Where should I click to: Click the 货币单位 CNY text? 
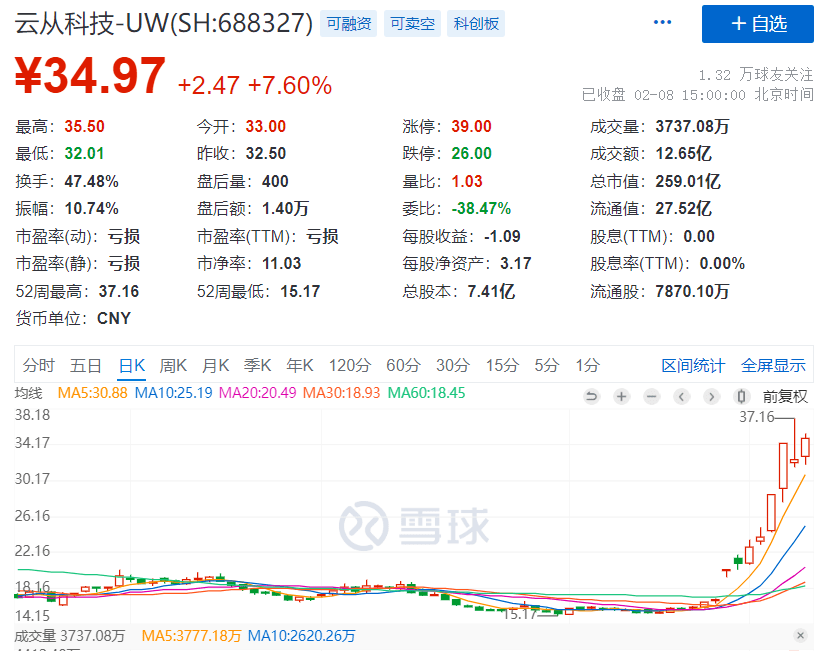[114, 318]
